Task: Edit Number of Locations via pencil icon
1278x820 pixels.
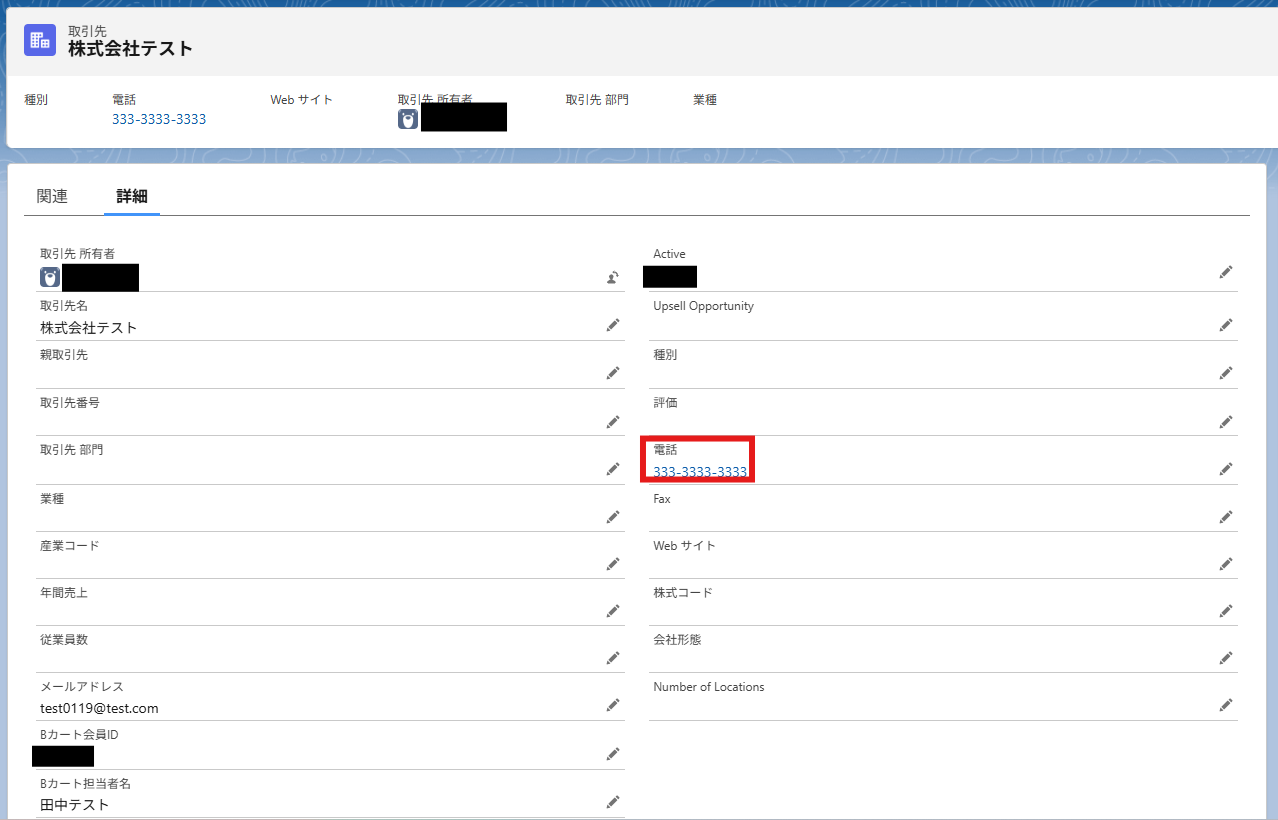Action: (x=1226, y=705)
